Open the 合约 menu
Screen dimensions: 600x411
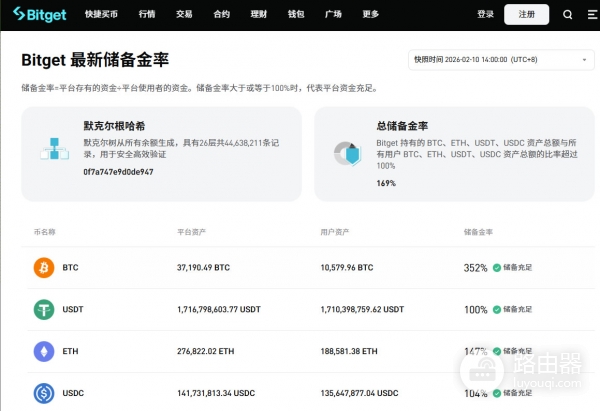[222, 14]
